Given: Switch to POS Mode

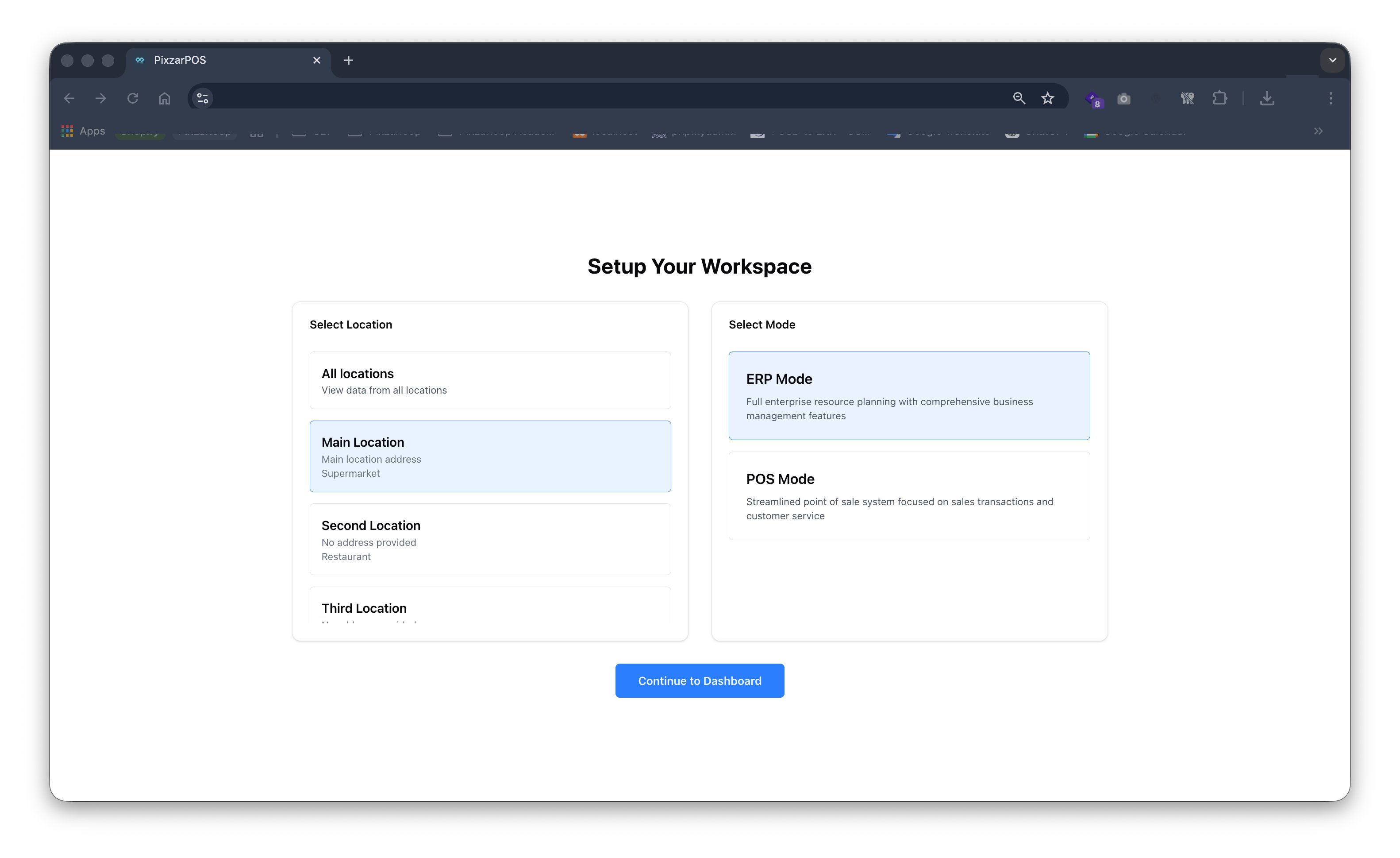Looking at the screenshot, I should tap(908, 496).
